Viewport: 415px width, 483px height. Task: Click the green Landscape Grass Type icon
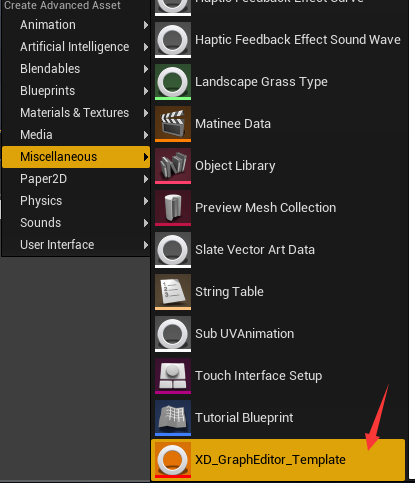pyautogui.click(x=173, y=82)
